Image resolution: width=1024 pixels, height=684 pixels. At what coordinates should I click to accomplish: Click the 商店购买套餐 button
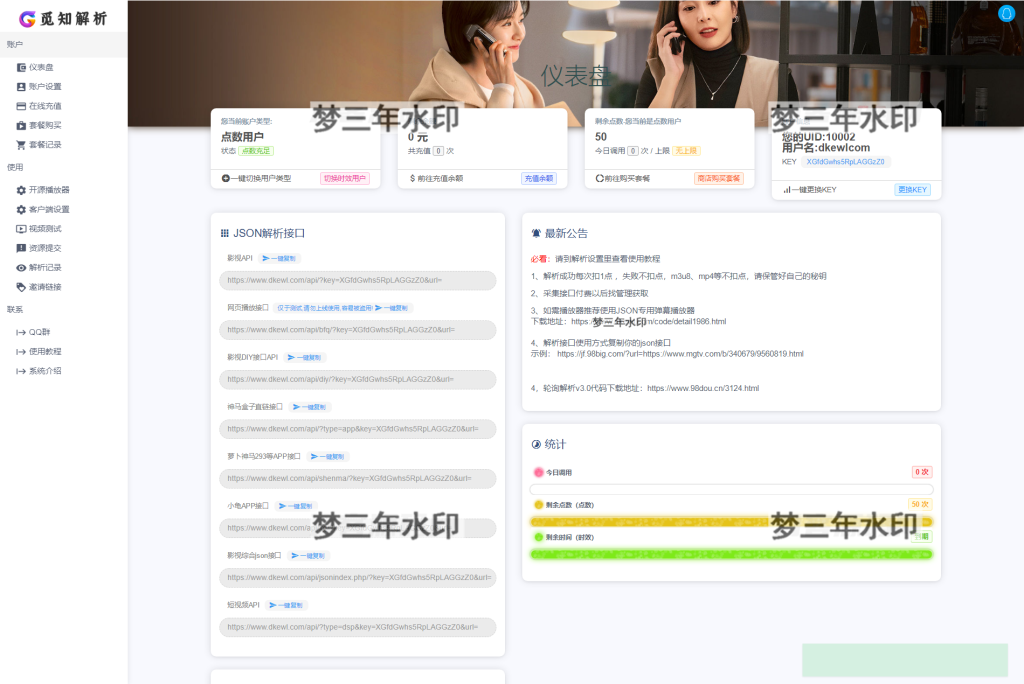tap(718, 178)
